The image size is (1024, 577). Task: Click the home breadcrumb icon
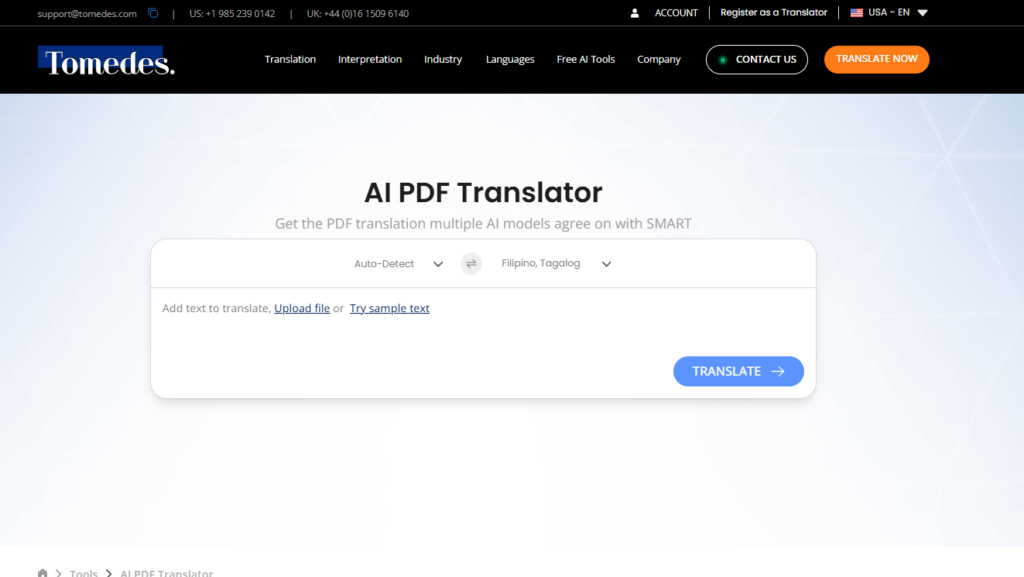point(42,573)
